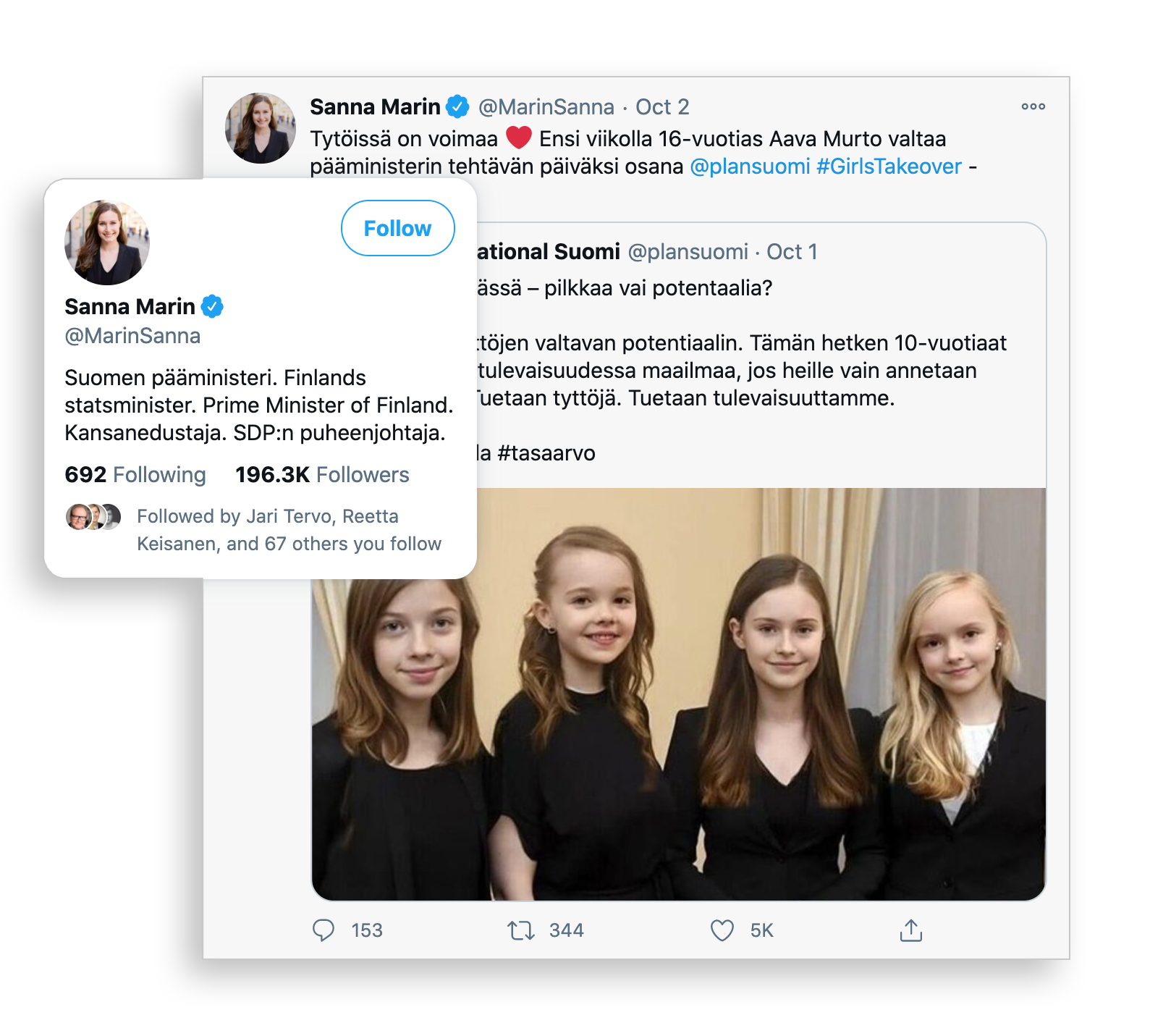The image size is (1150, 1036).
Task: Open the #GirlsTakeover hashtag
Action: click(889, 167)
